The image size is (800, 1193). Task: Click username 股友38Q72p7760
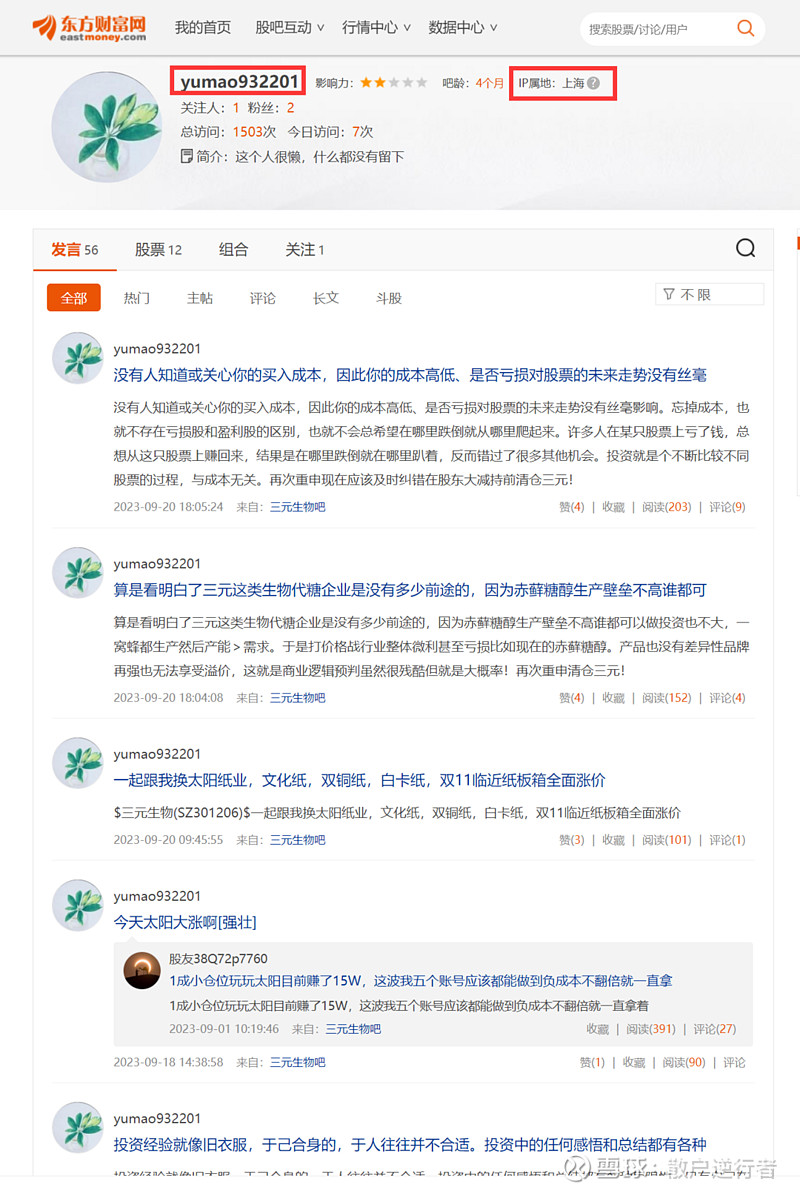[x=218, y=959]
